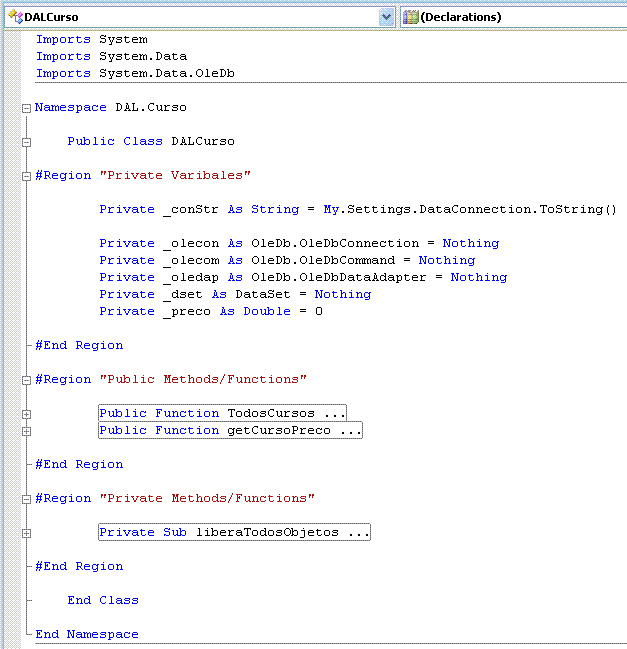Click the _preco As Double declaration

tap(211, 311)
